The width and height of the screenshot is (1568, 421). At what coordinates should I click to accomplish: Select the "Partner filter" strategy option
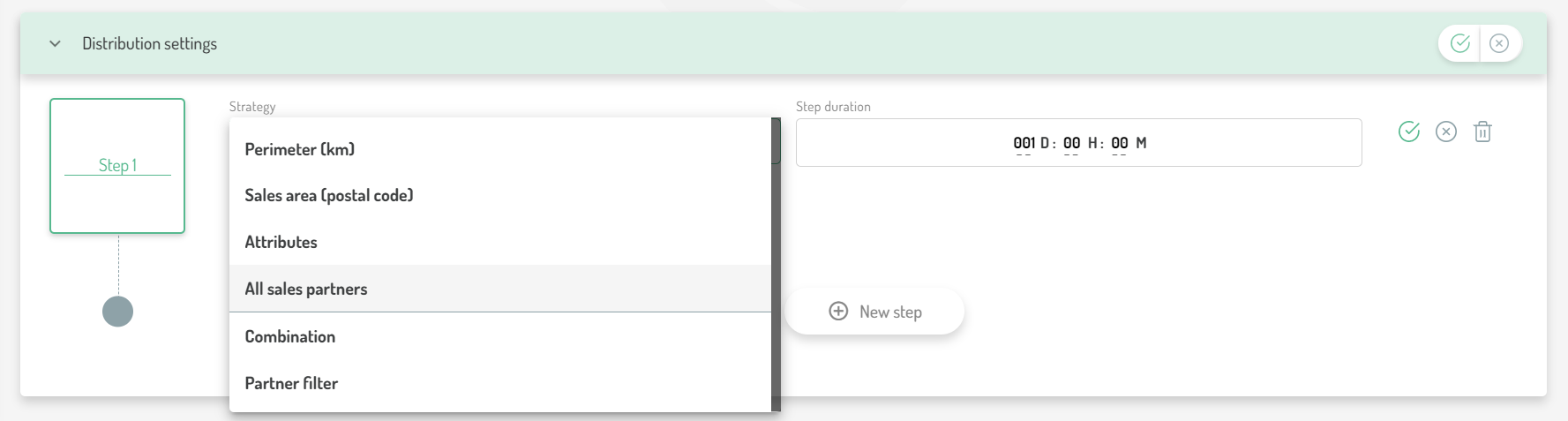tap(291, 383)
